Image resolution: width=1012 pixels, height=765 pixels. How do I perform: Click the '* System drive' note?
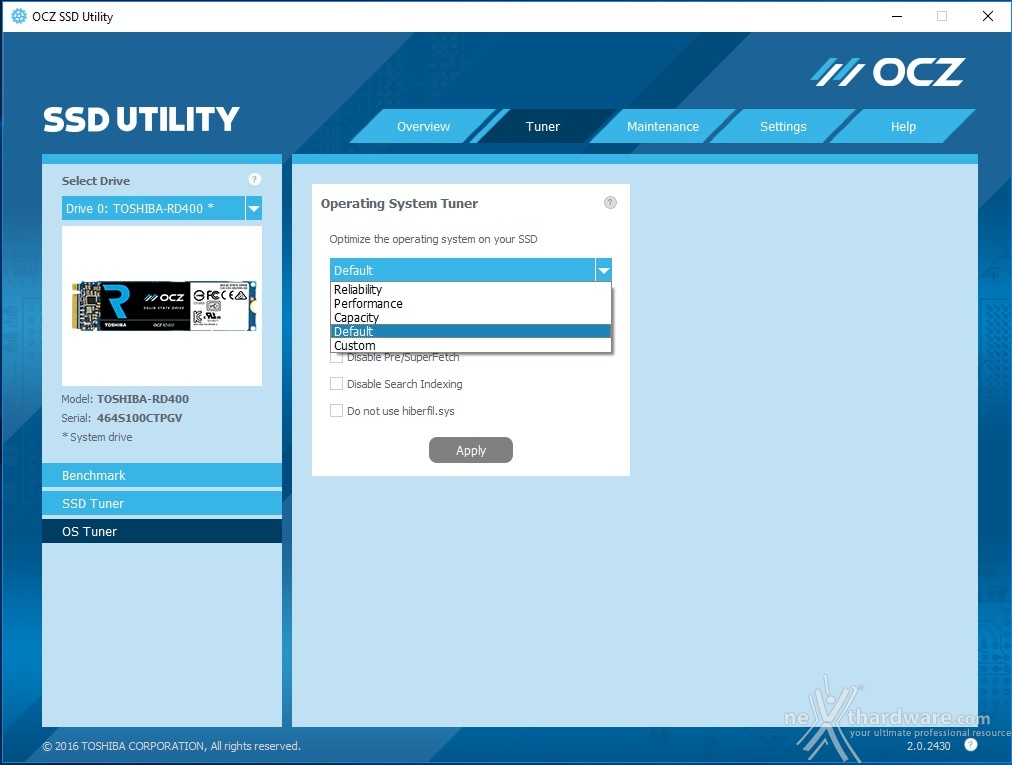pos(97,437)
